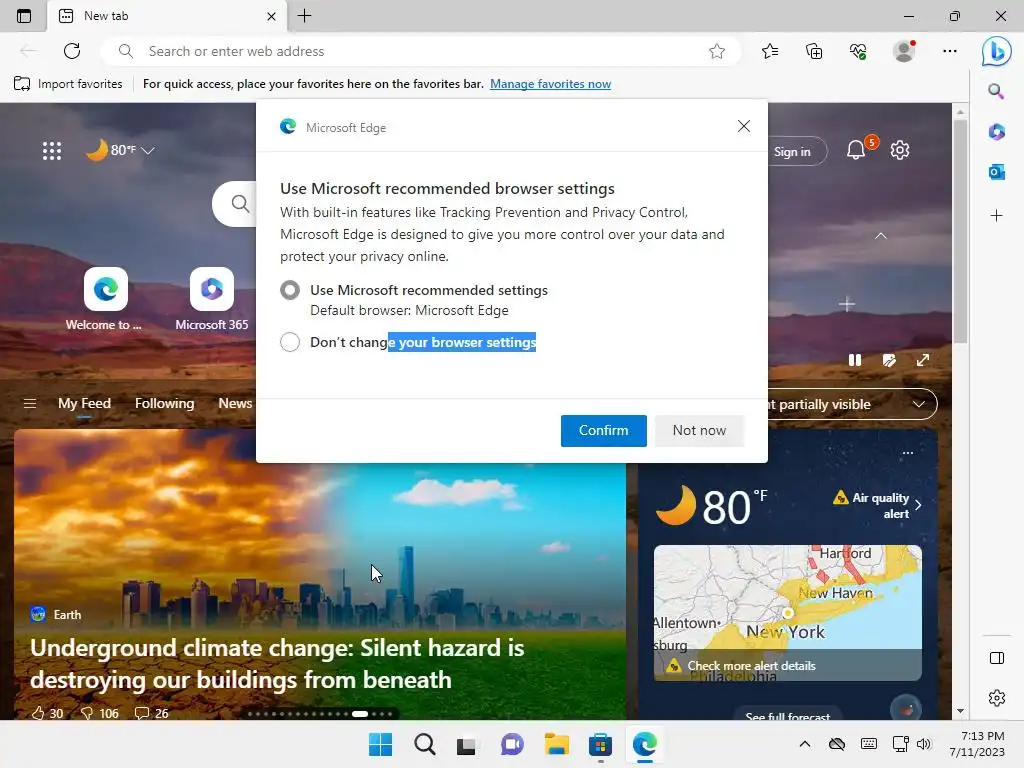Open sidebar settings gear icon

pyautogui.click(x=997, y=698)
